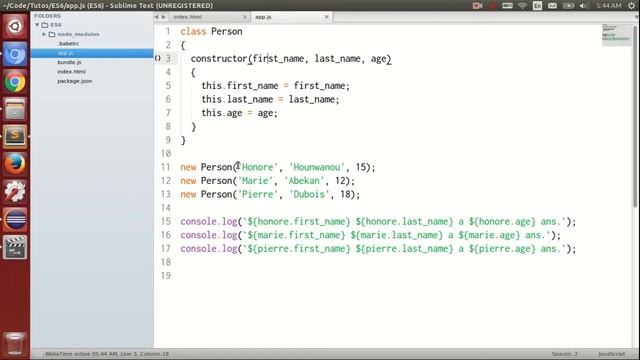This screenshot has height=360, width=640.
Task: Open the Wi-Fi network menu
Action: pyautogui.click(x=522, y=6)
